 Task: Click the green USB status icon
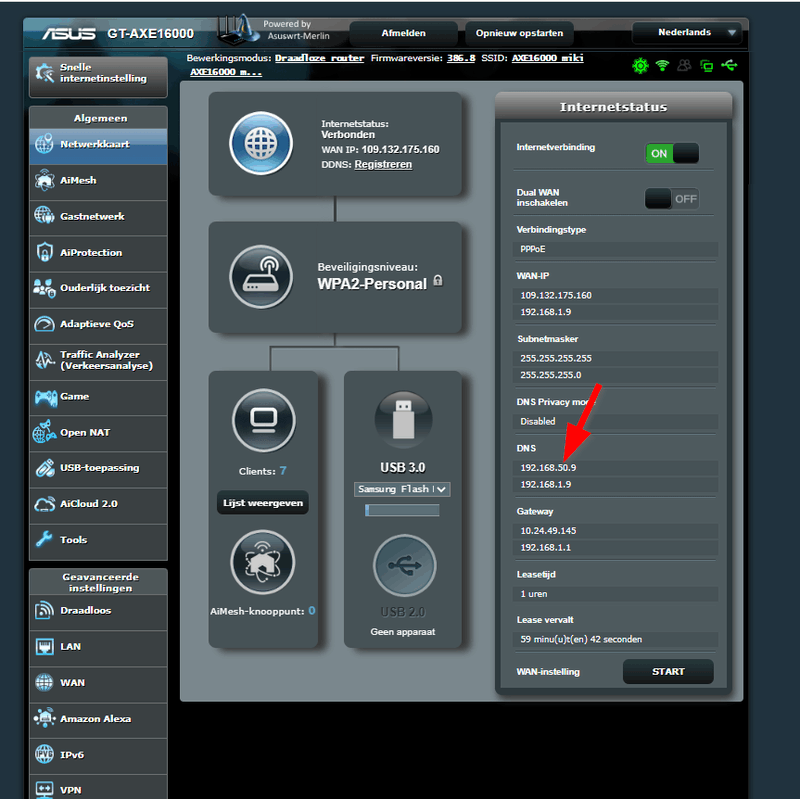click(x=729, y=65)
